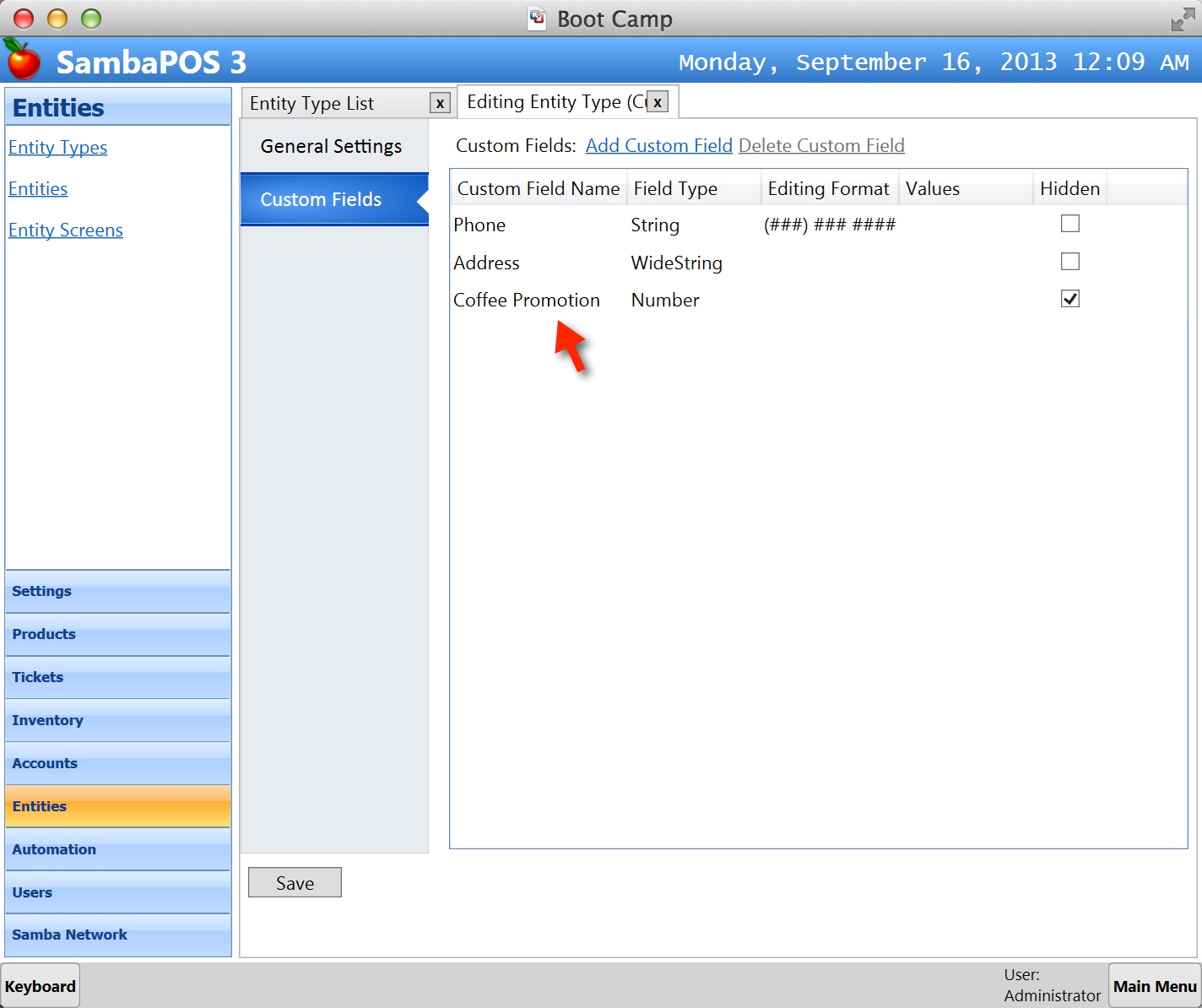This screenshot has width=1202, height=1008.
Task: Expand the Samba Network section
Action: [x=69, y=935]
